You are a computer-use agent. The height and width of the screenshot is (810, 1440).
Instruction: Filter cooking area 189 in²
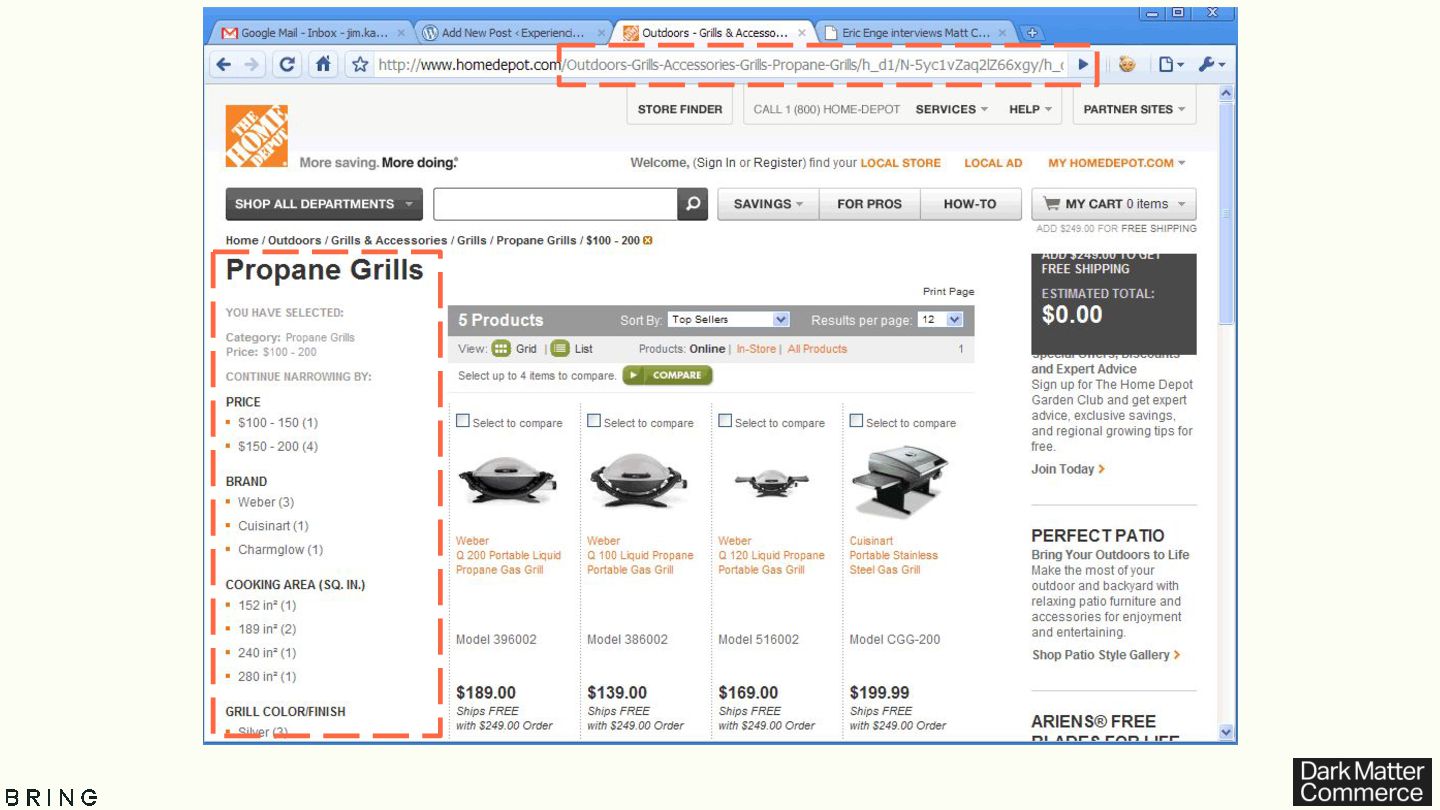click(x=267, y=629)
